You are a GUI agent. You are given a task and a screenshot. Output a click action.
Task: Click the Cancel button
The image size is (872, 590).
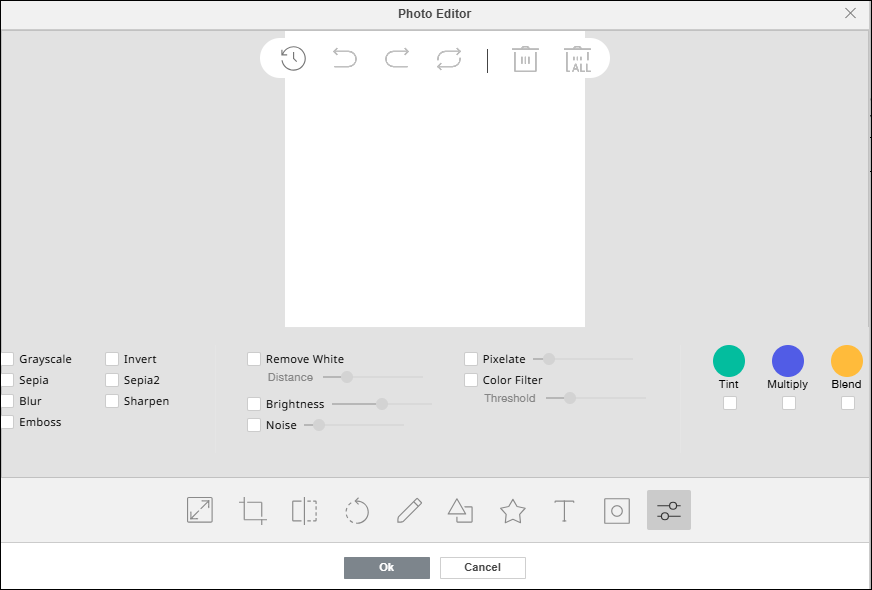[x=482, y=568]
